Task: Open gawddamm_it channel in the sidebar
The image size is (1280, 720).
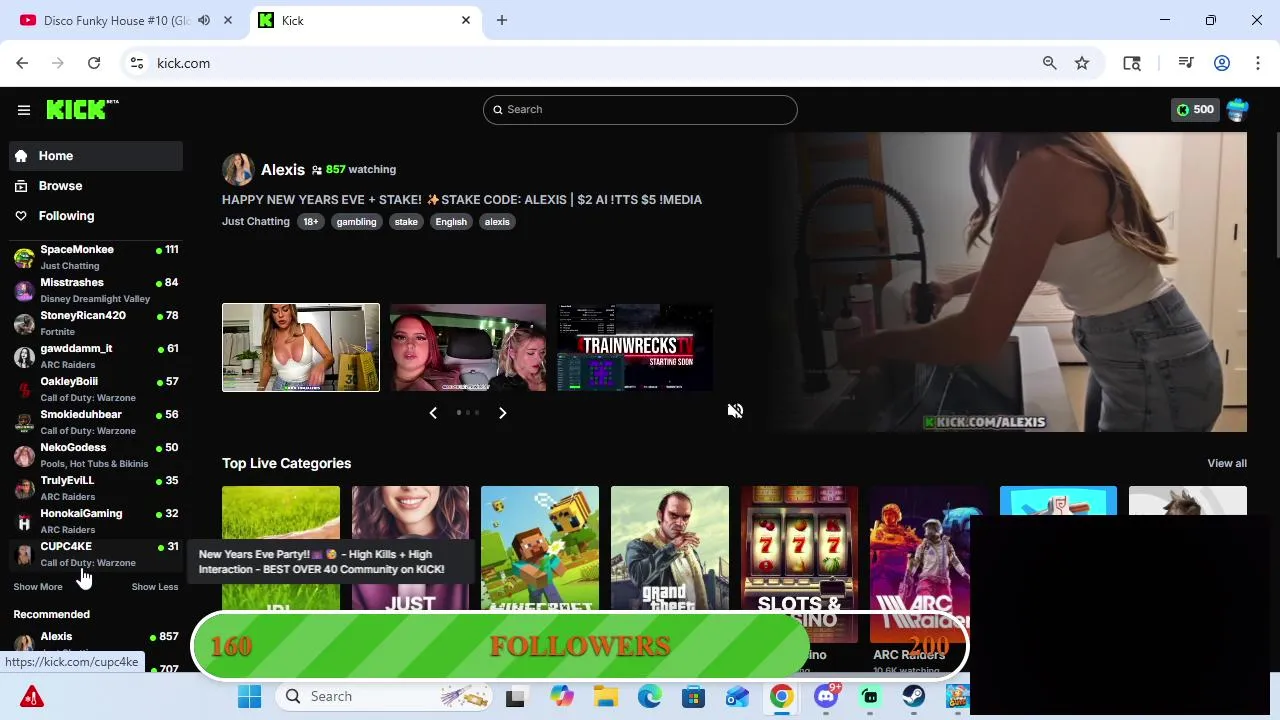Action: [x=96, y=356]
